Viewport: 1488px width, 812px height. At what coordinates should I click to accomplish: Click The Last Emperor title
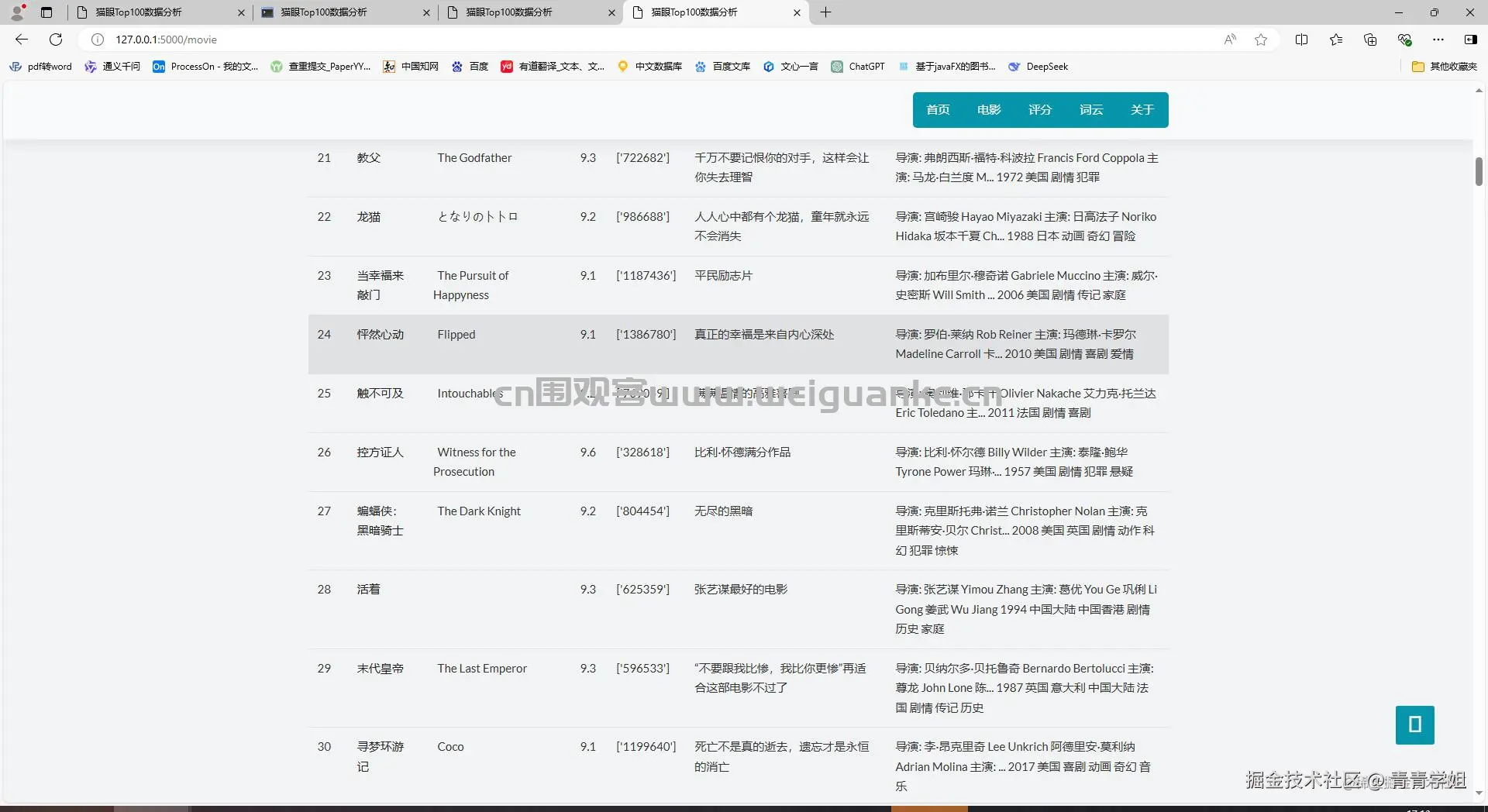[482, 669]
